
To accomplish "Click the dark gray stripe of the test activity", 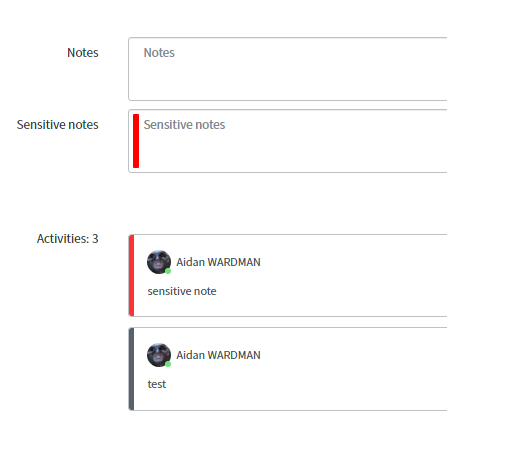I will click(132, 369).
